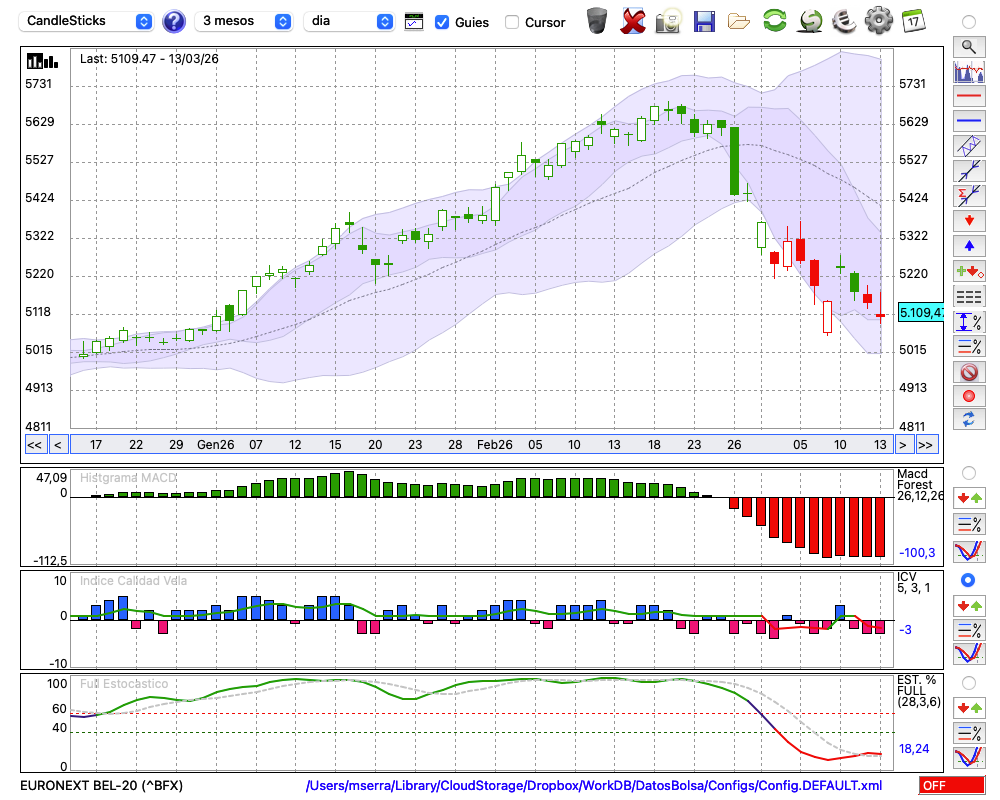Click the green circular refresh arrows icon
The width and height of the screenshot is (1000, 800).
coord(774,21)
